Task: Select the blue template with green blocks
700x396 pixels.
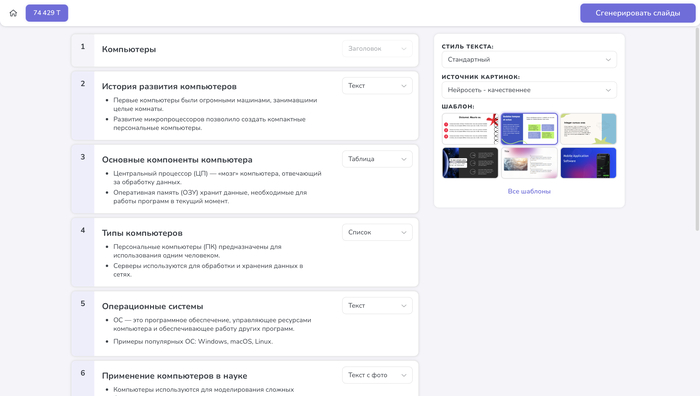Action: pos(529,129)
